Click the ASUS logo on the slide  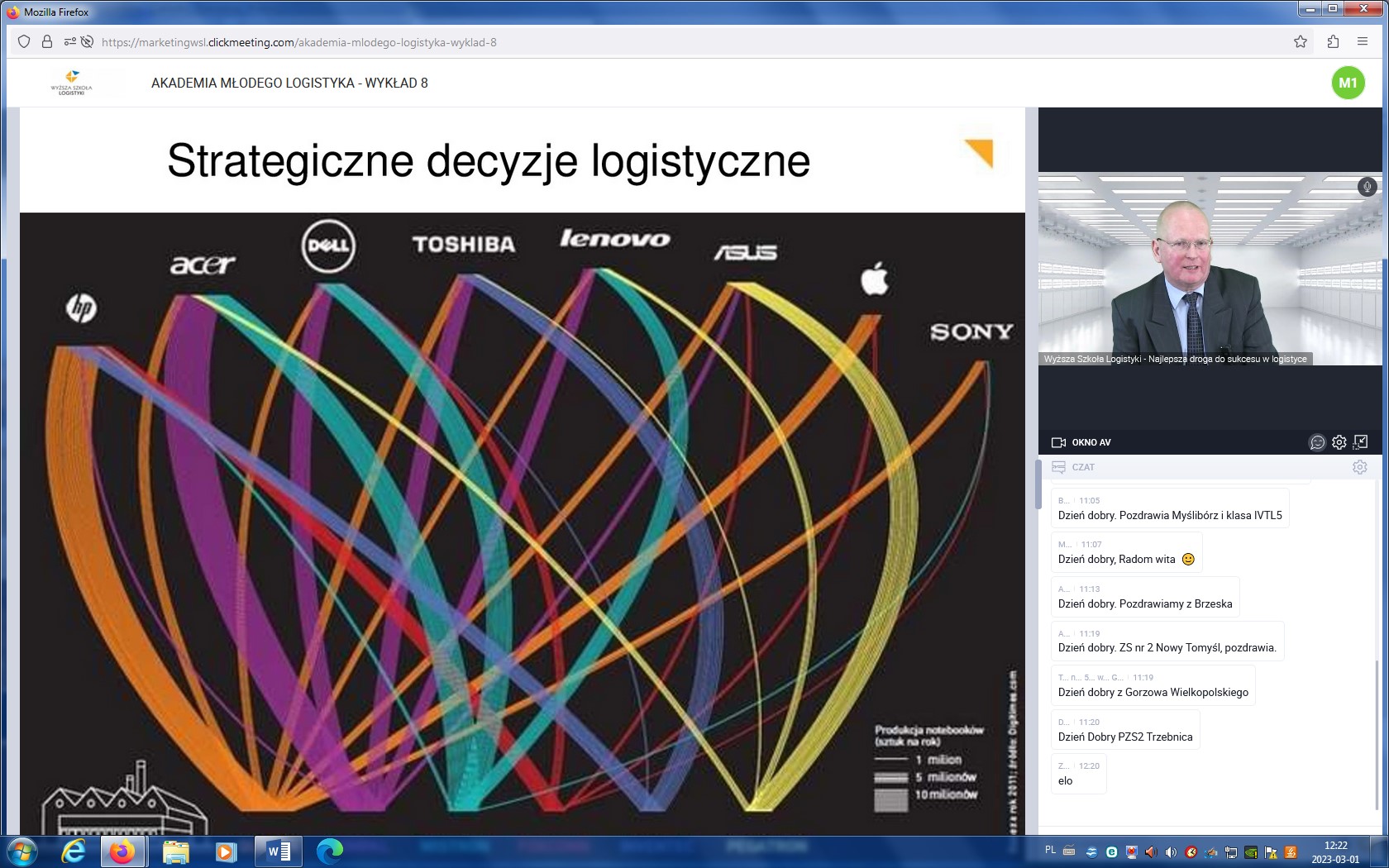tap(746, 251)
